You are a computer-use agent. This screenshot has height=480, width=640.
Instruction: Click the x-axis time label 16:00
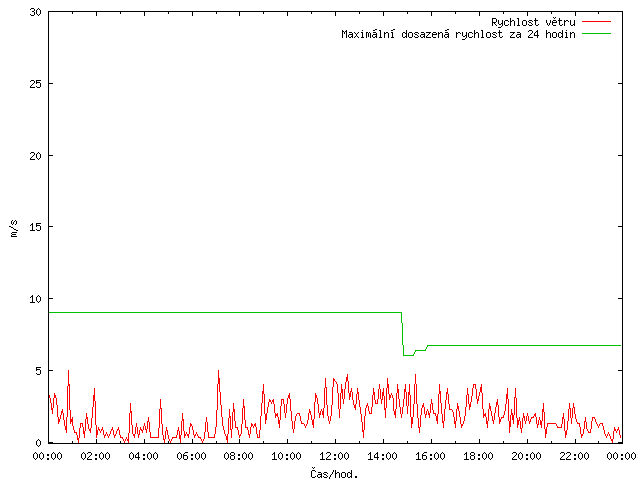(430, 456)
